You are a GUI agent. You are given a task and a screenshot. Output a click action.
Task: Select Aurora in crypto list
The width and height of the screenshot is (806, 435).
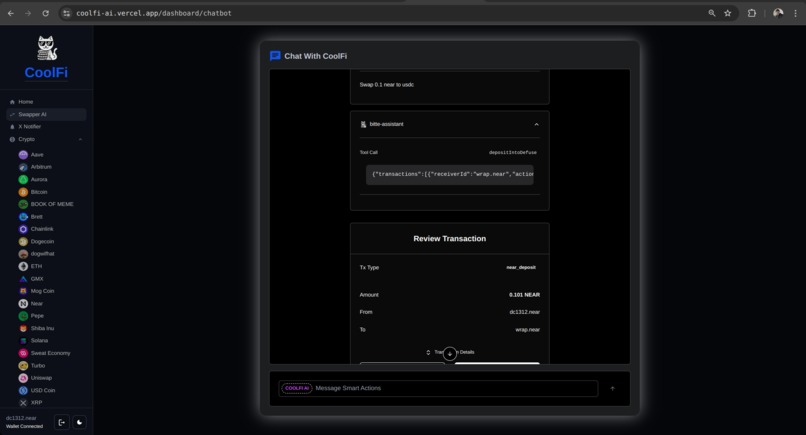(x=39, y=179)
